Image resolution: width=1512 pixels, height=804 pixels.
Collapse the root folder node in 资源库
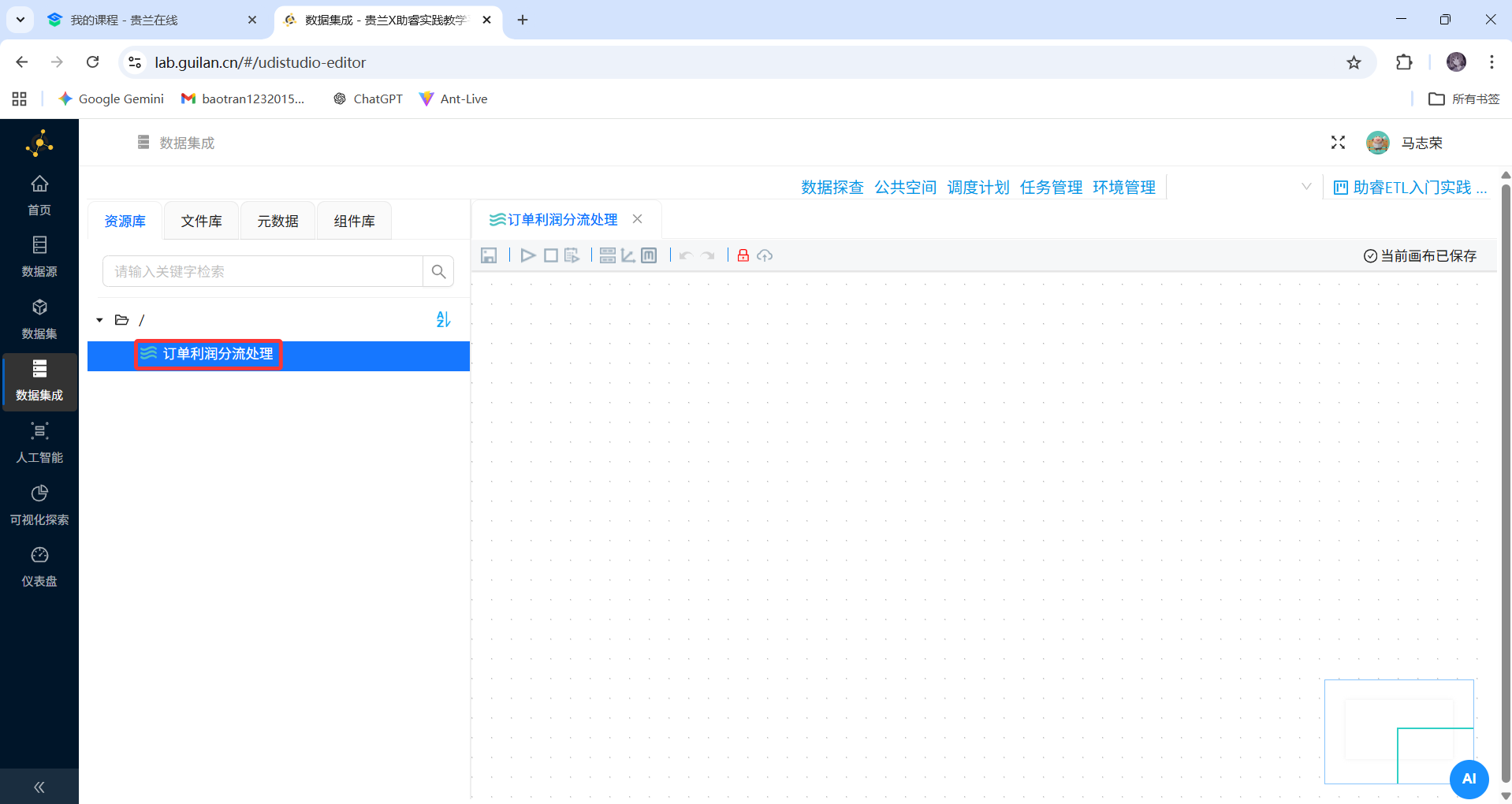[99, 319]
